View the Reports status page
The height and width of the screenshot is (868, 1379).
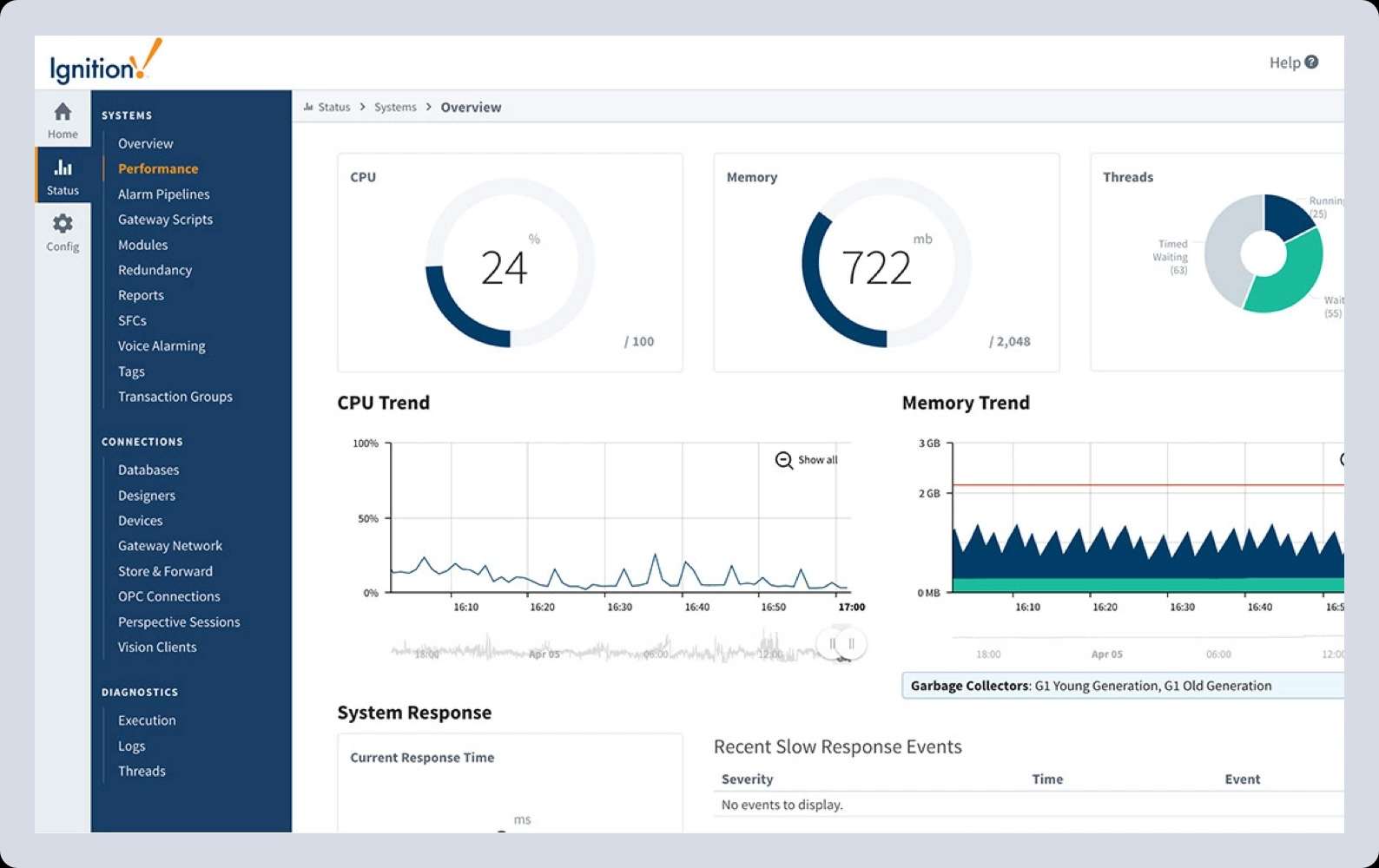tap(141, 295)
